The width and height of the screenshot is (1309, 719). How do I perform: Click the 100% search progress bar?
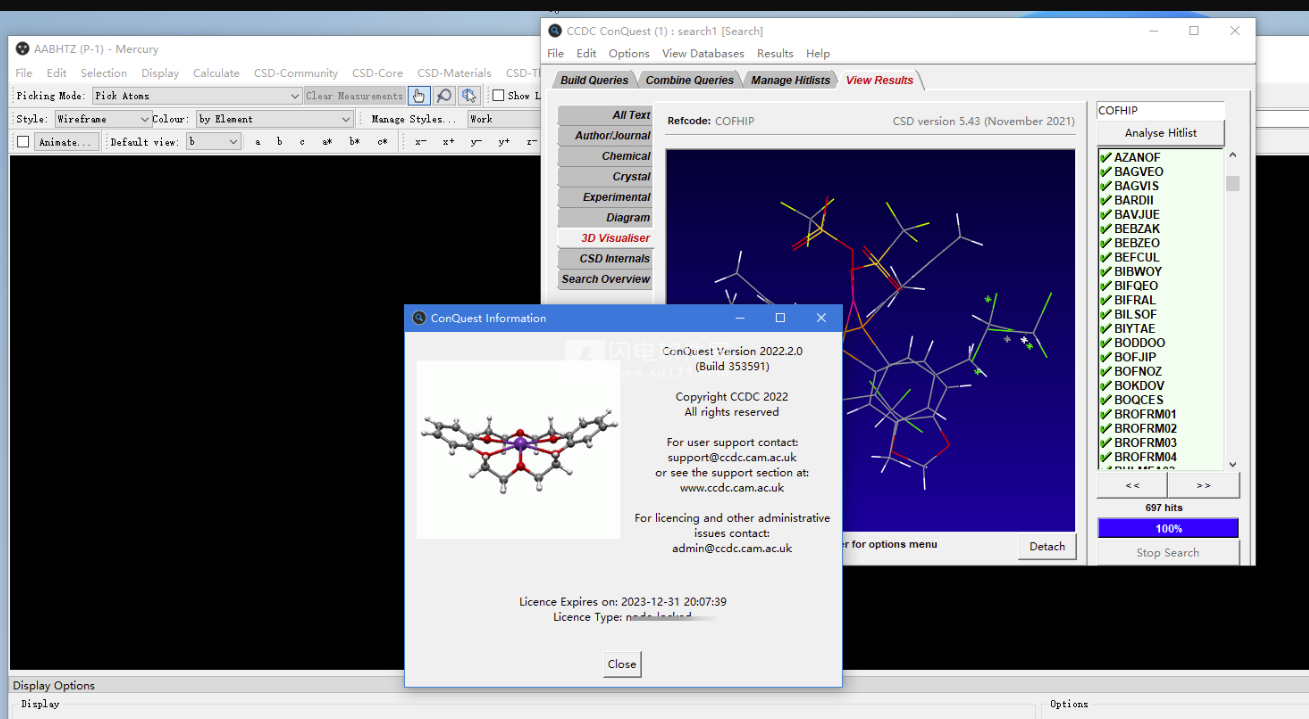1168,528
